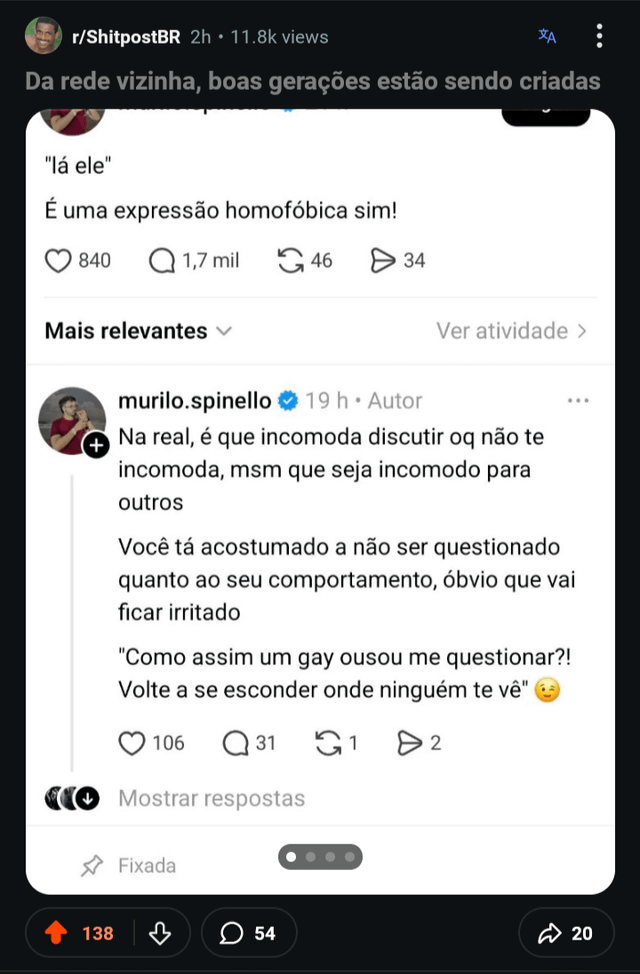Open the r/ShitpostBR subreddit link
The image size is (640, 974).
(125, 37)
